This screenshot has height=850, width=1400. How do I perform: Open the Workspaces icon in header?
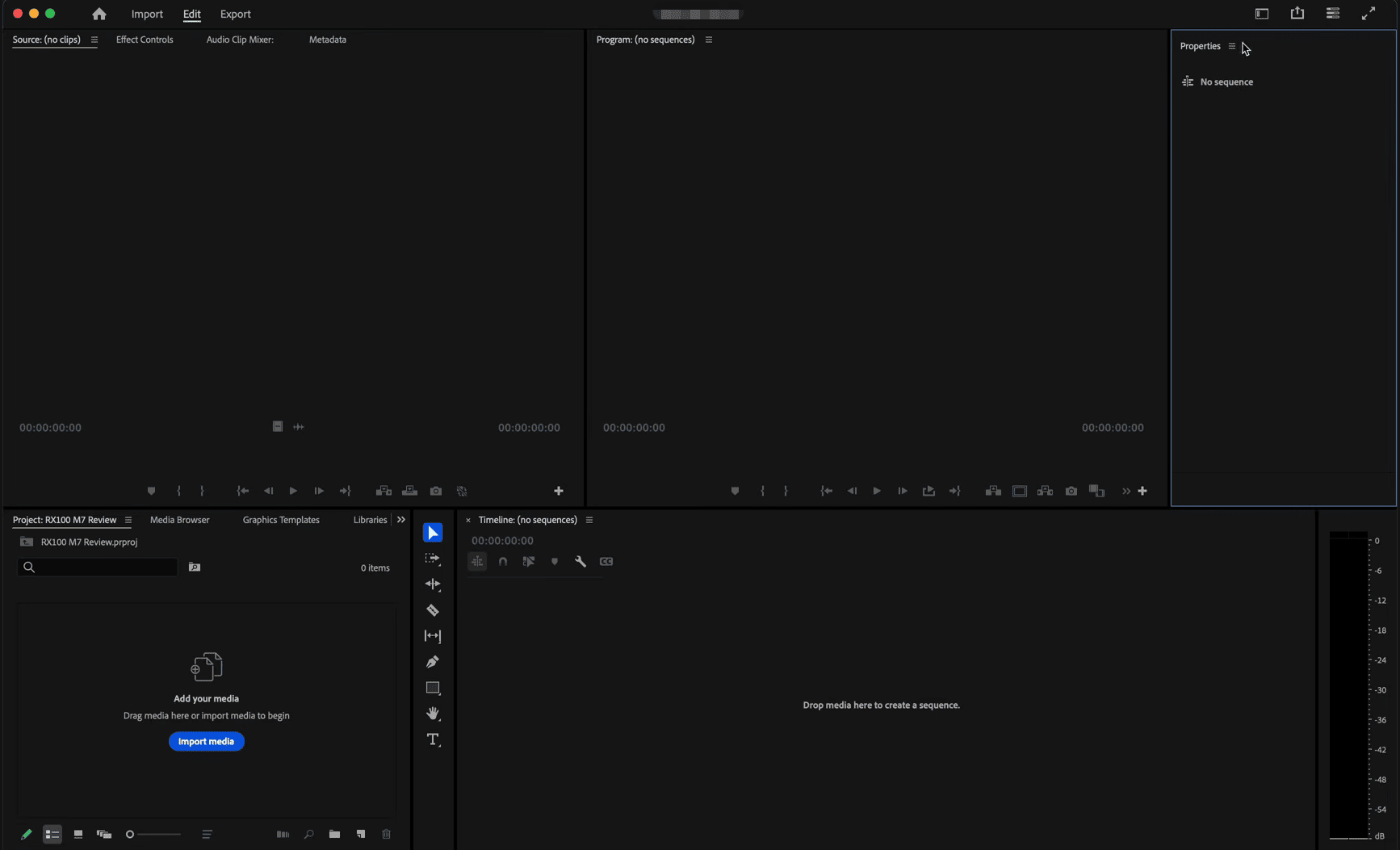pos(1262,14)
